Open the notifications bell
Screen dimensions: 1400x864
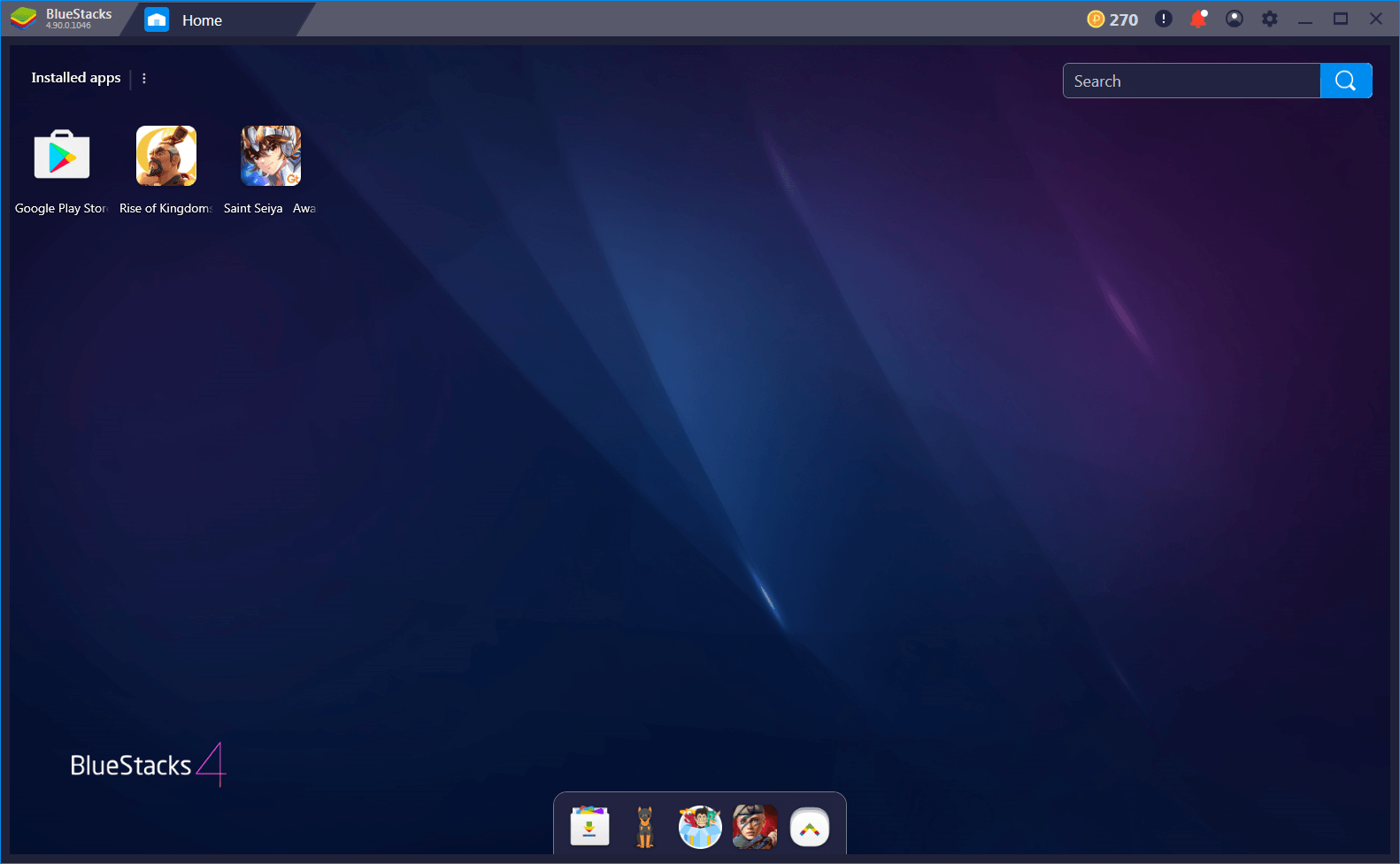tap(1199, 19)
